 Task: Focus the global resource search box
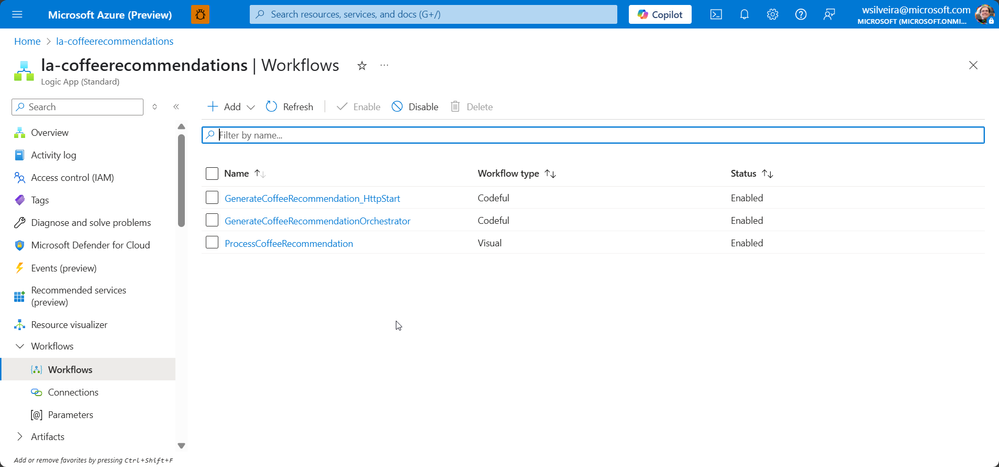click(433, 15)
